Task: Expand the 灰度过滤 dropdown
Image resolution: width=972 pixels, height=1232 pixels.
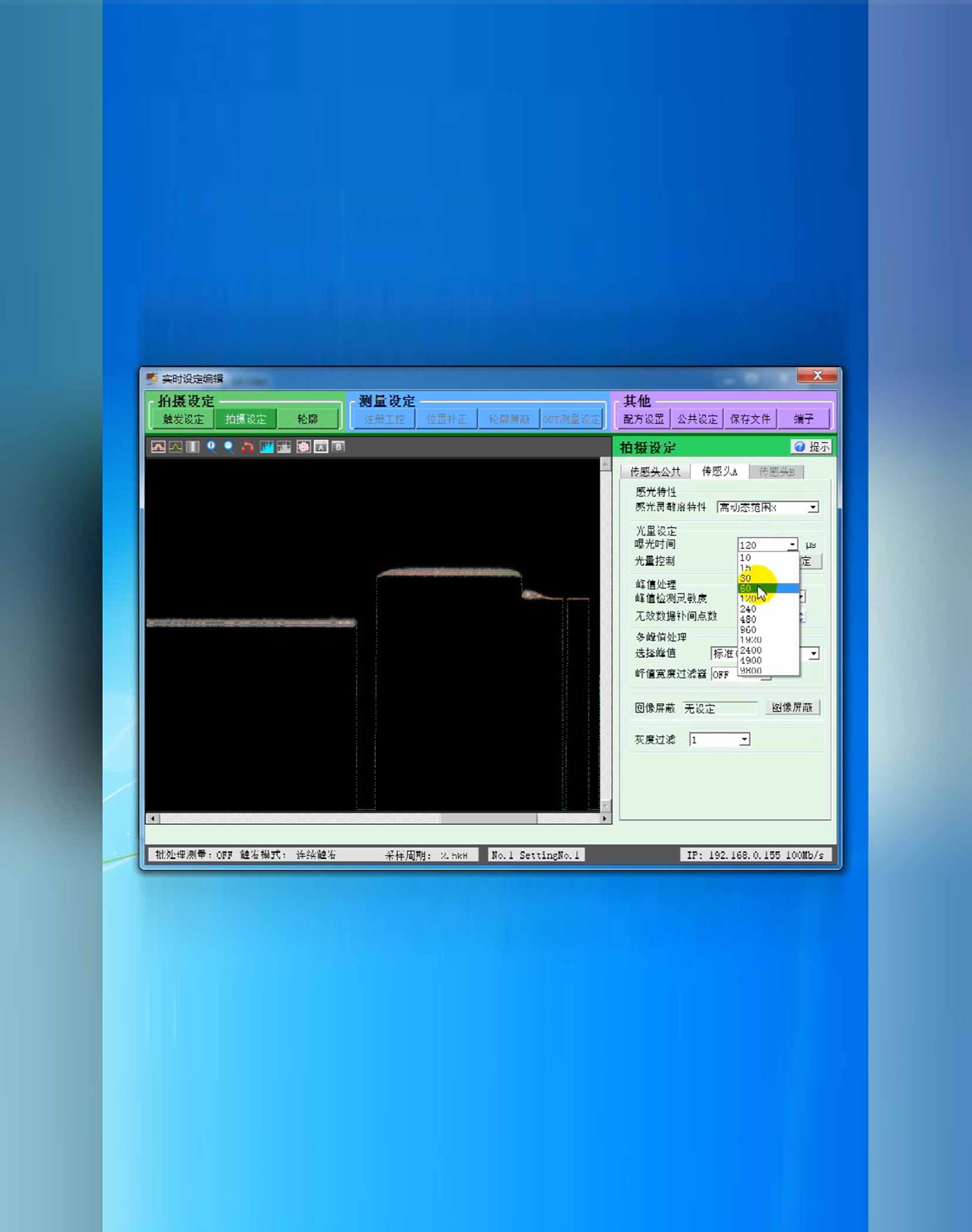Action: (x=744, y=740)
